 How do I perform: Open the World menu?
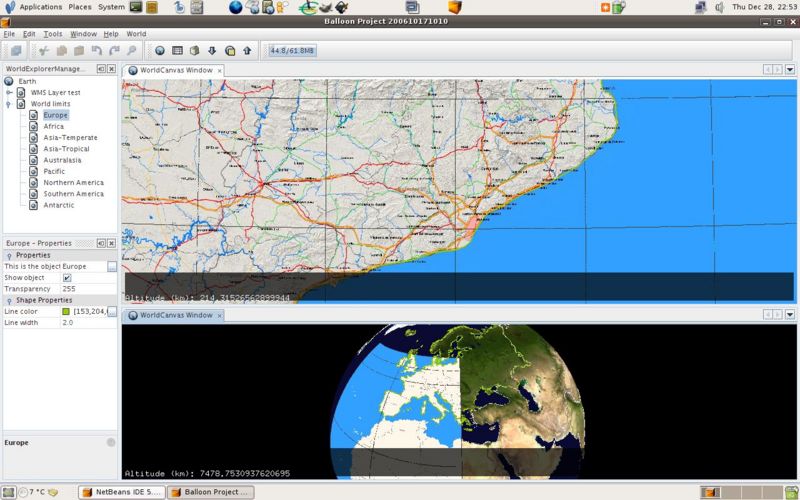click(136, 34)
